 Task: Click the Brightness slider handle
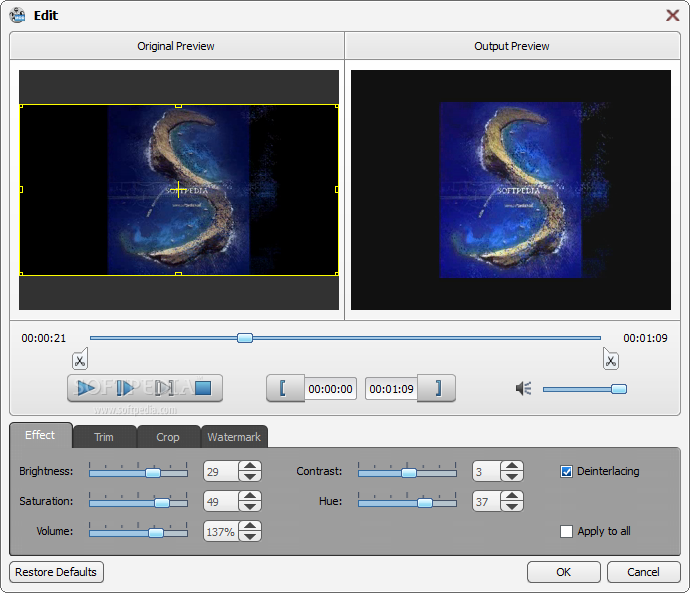click(x=153, y=473)
